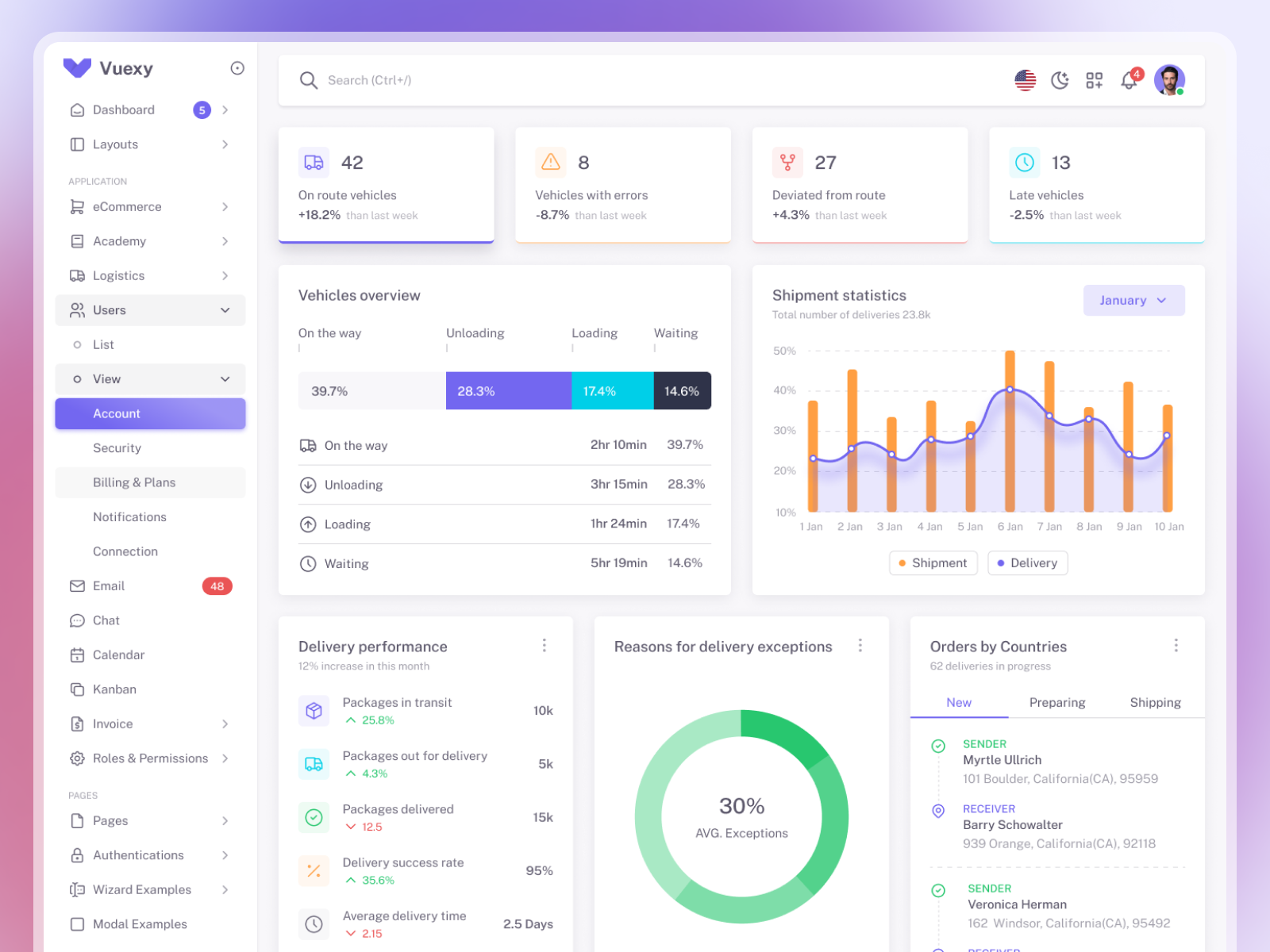Click the US flag language icon
This screenshot has width=1270, height=952.
point(1026,79)
